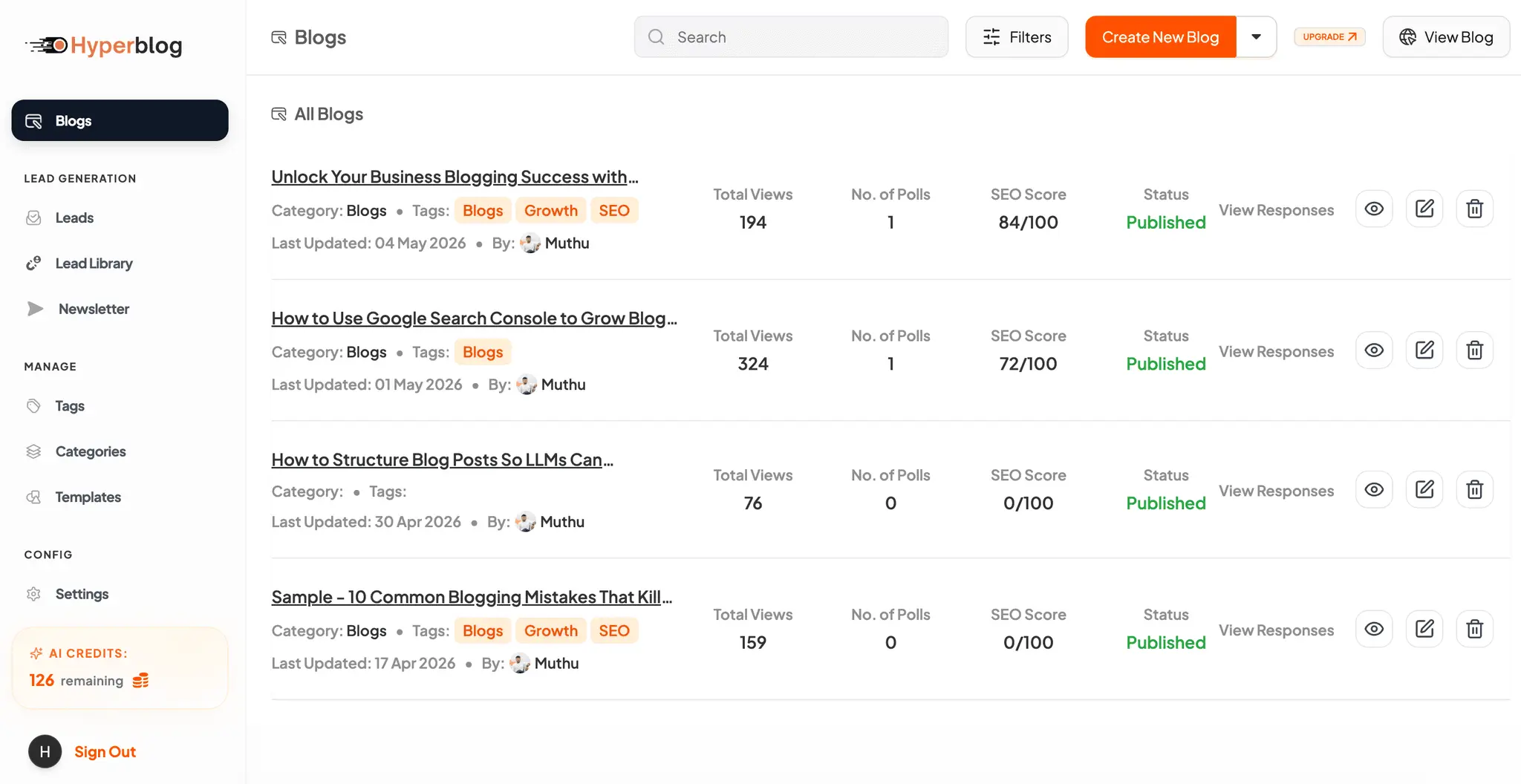Edit the 'Structure Blog Posts So LLMs' post
Image resolution: width=1521 pixels, height=784 pixels.
1424,490
